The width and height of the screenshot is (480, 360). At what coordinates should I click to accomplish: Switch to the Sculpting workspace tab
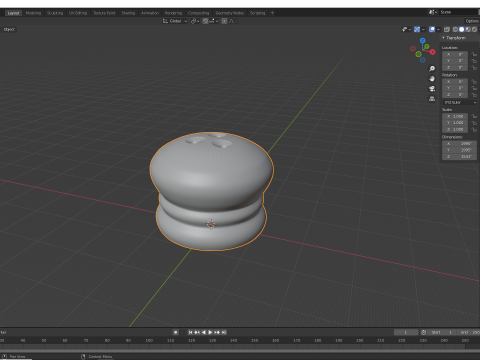55,13
